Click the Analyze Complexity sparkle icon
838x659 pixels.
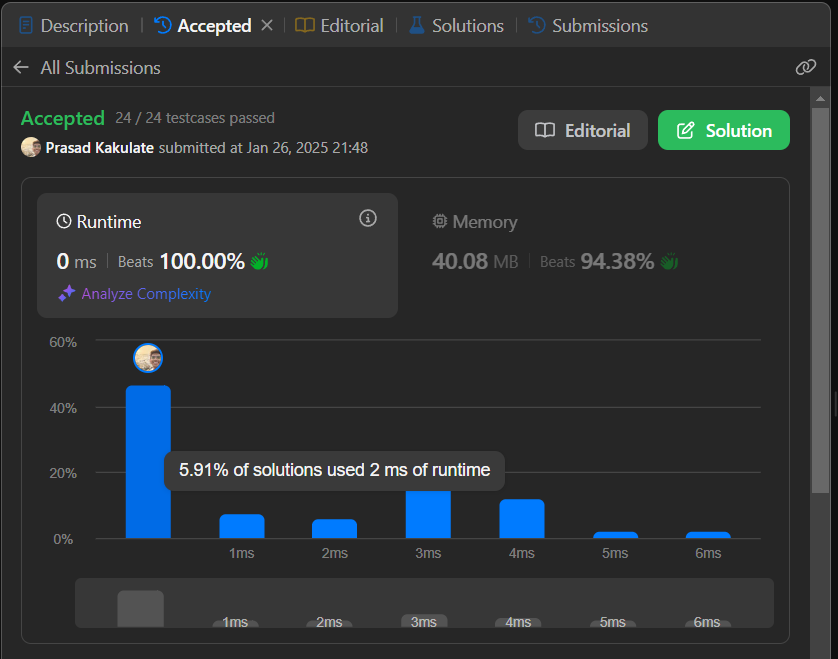point(66,293)
